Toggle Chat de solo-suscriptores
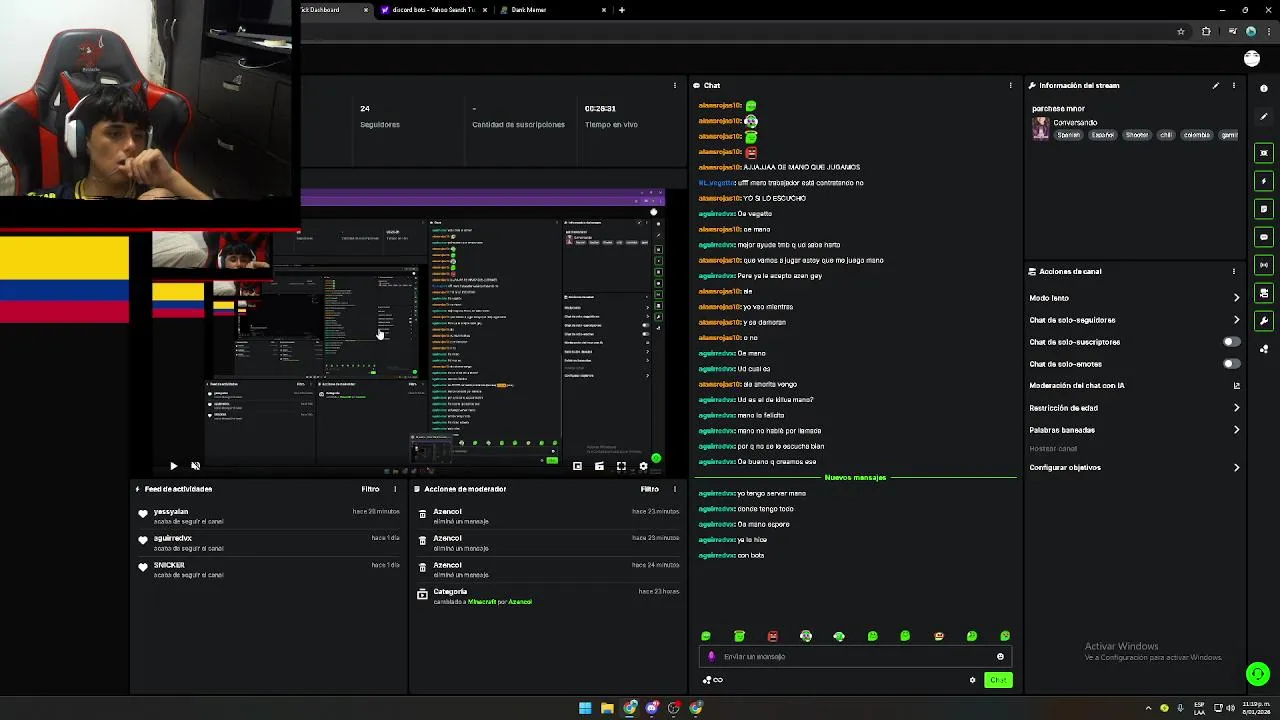This screenshot has width=1280, height=720. click(x=1232, y=342)
